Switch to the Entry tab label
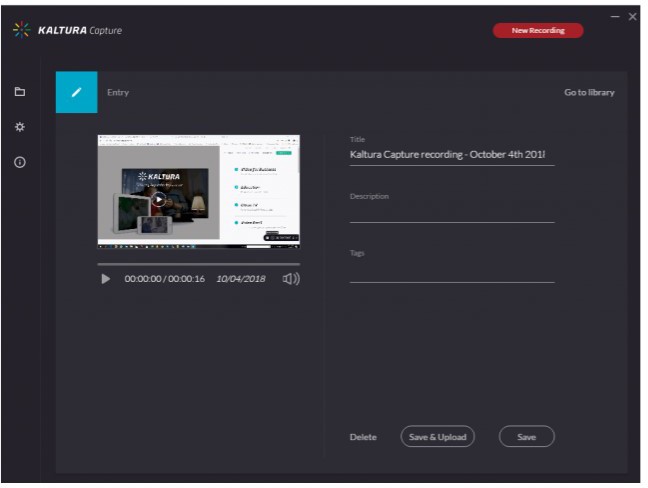Image resolution: width=648 pixels, height=488 pixels. point(118,93)
